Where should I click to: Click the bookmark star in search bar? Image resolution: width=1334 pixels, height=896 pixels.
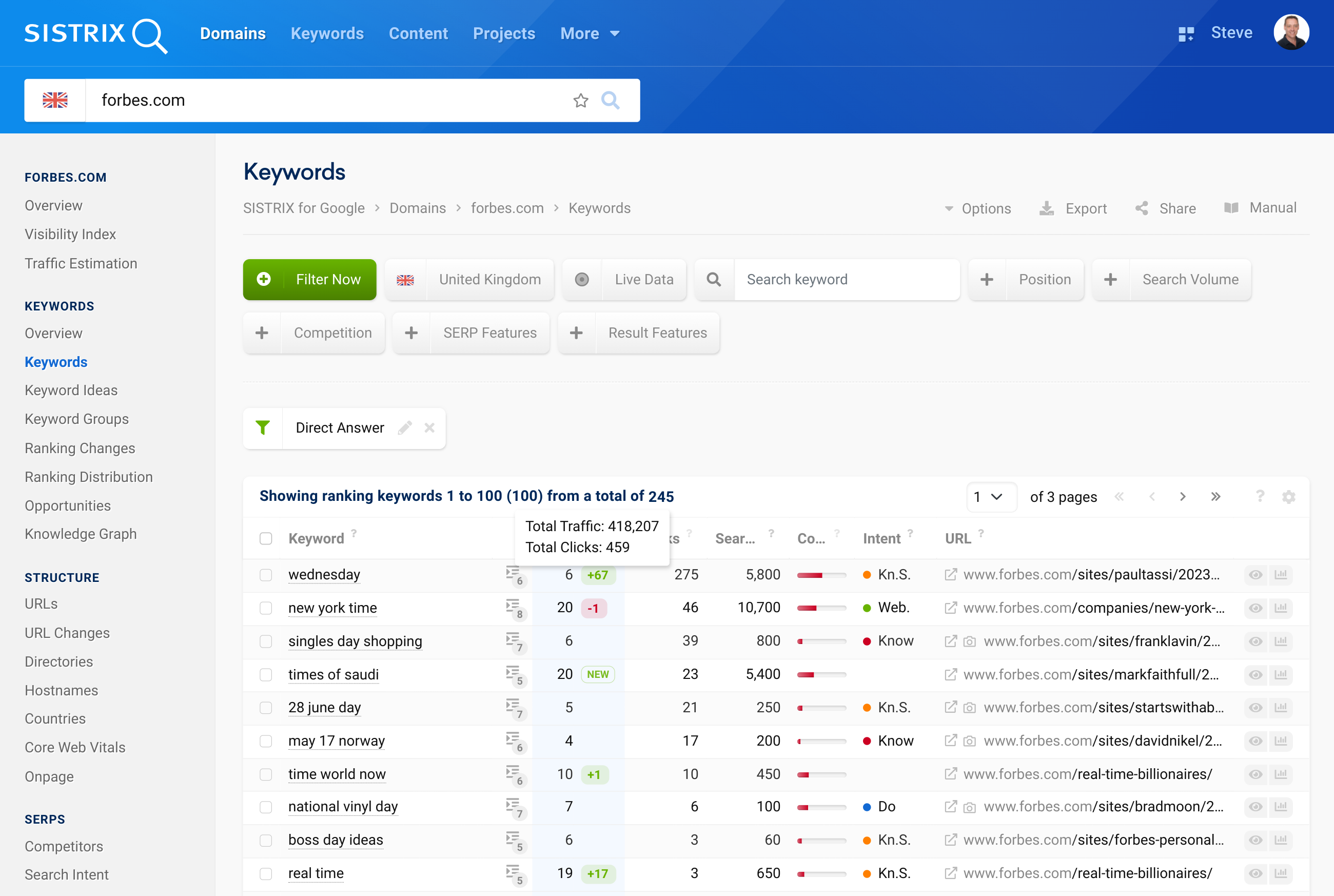pyautogui.click(x=580, y=101)
